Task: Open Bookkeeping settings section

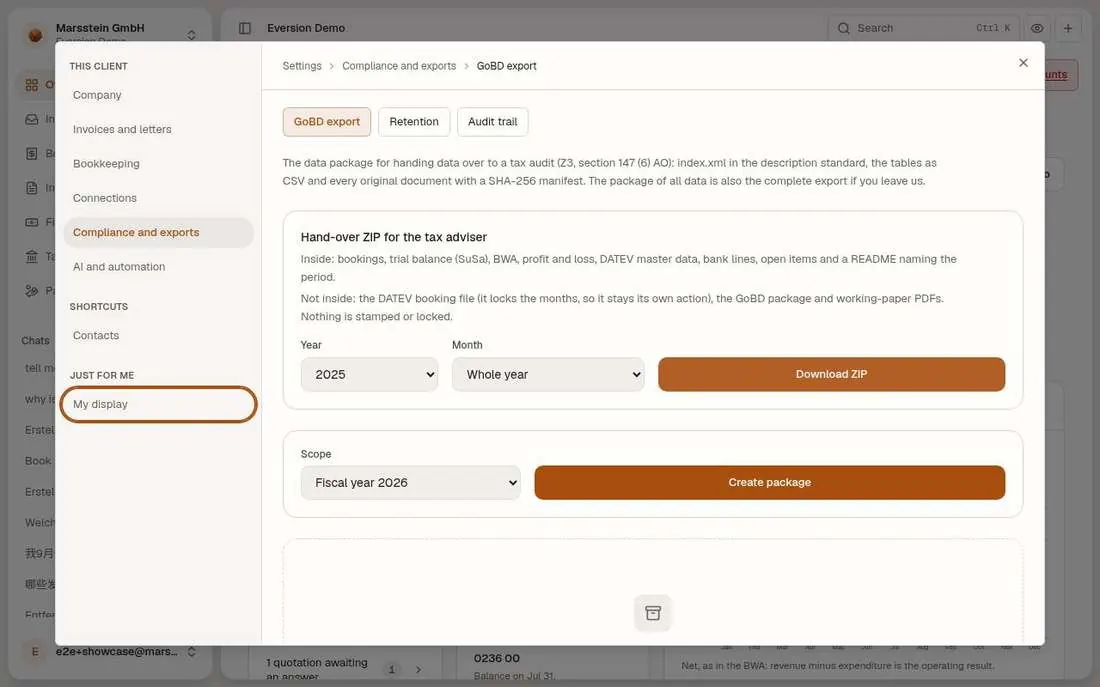Action: pos(159,164)
